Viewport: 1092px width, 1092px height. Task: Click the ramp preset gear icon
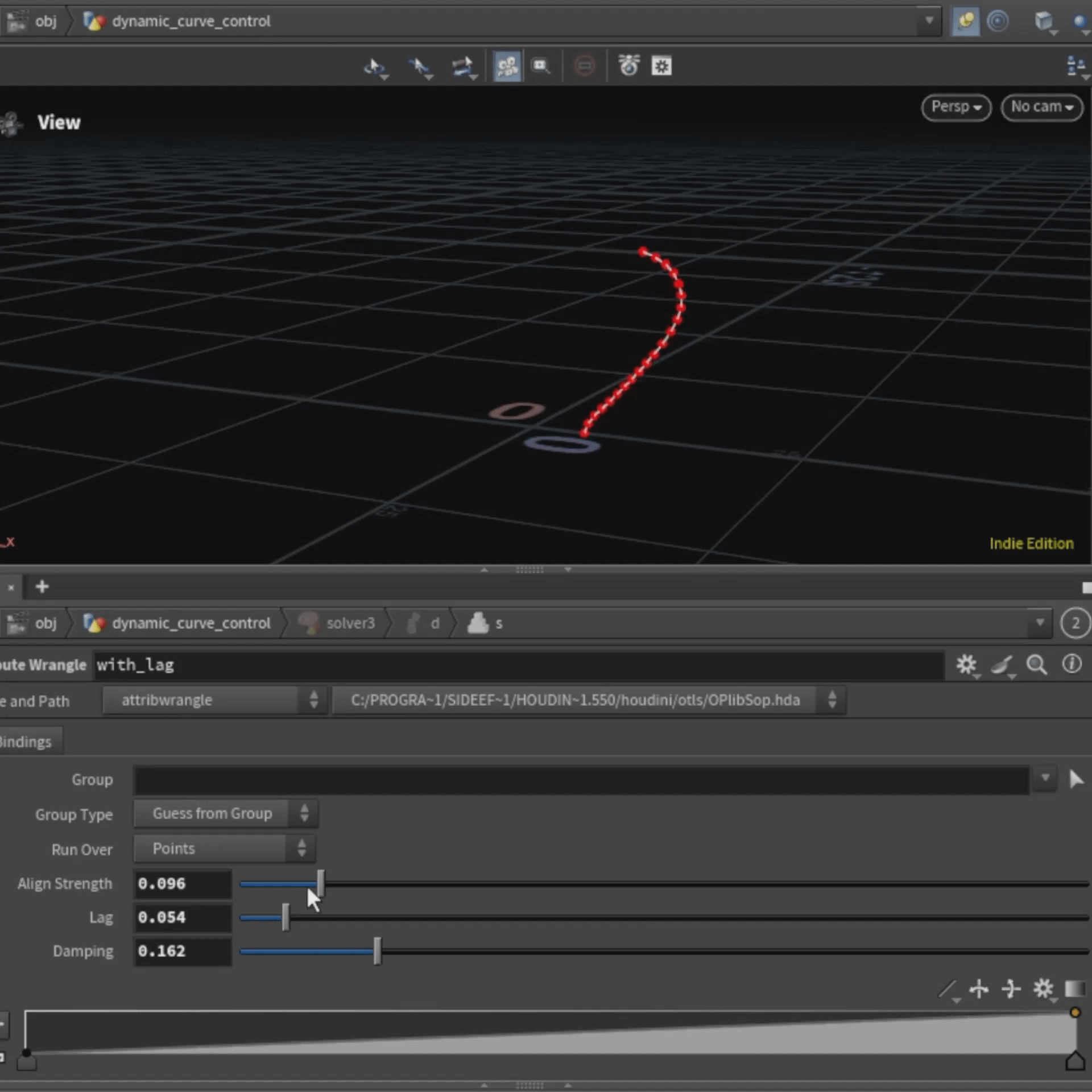click(1043, 989)
